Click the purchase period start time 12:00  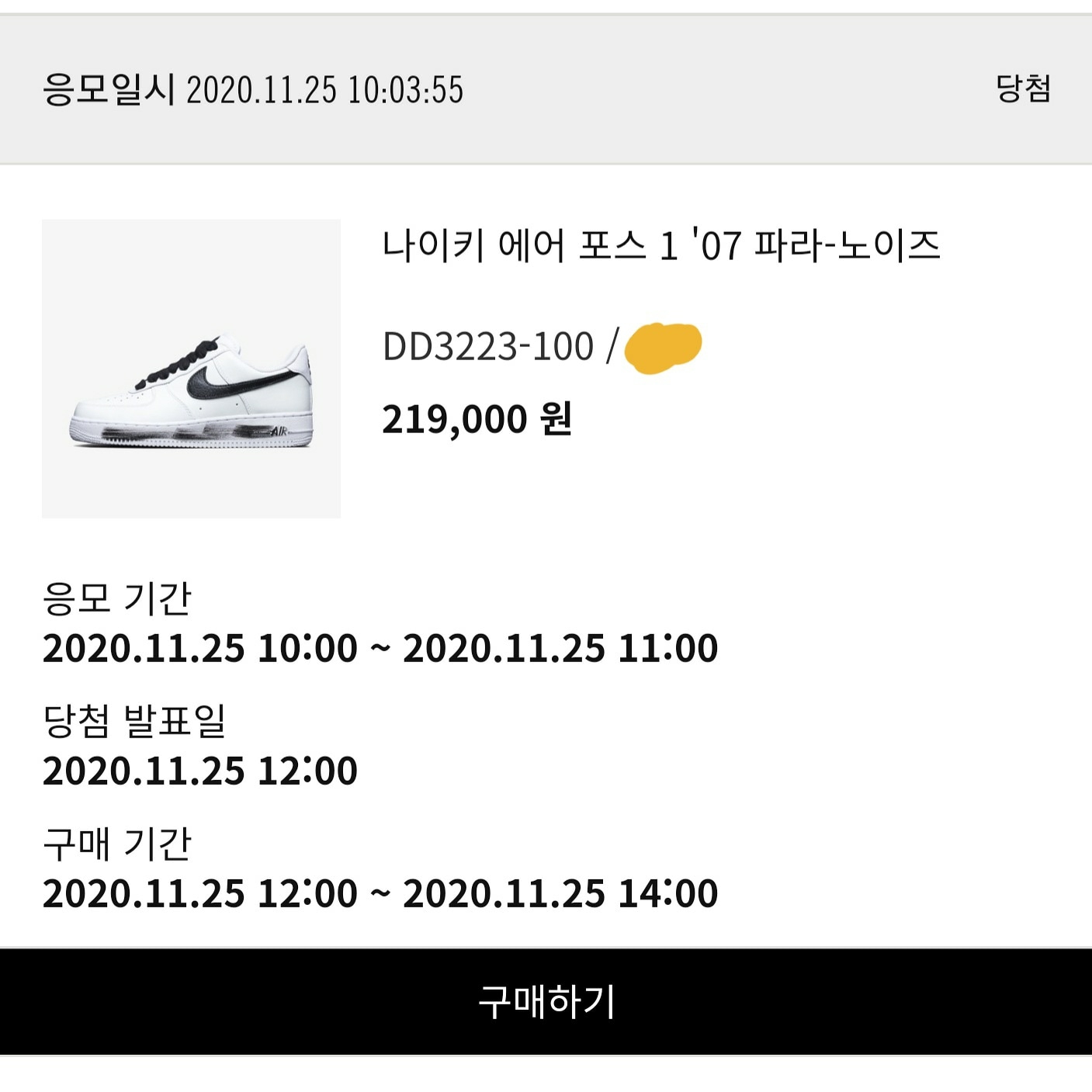[x=307, y=893]
